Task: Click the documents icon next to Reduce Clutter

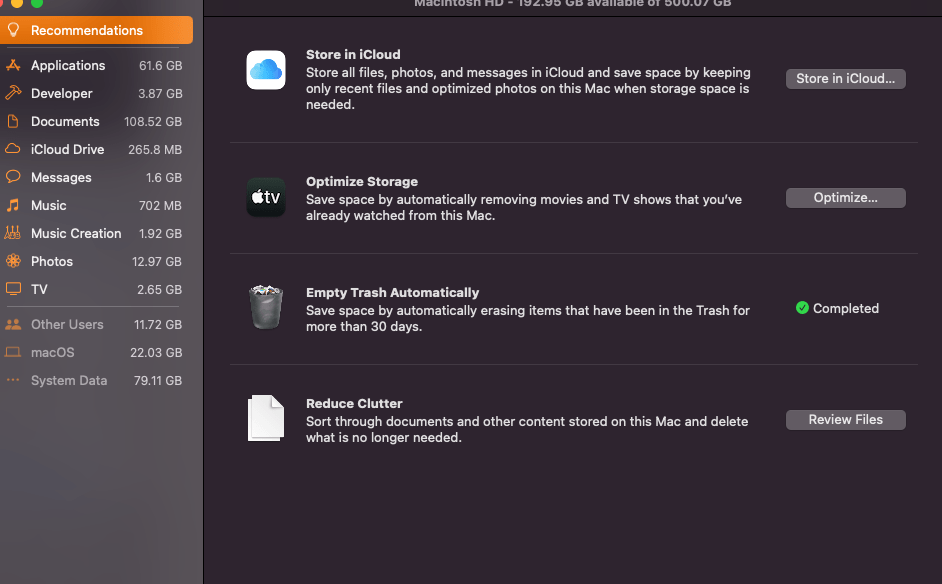Action: [265, 418]
